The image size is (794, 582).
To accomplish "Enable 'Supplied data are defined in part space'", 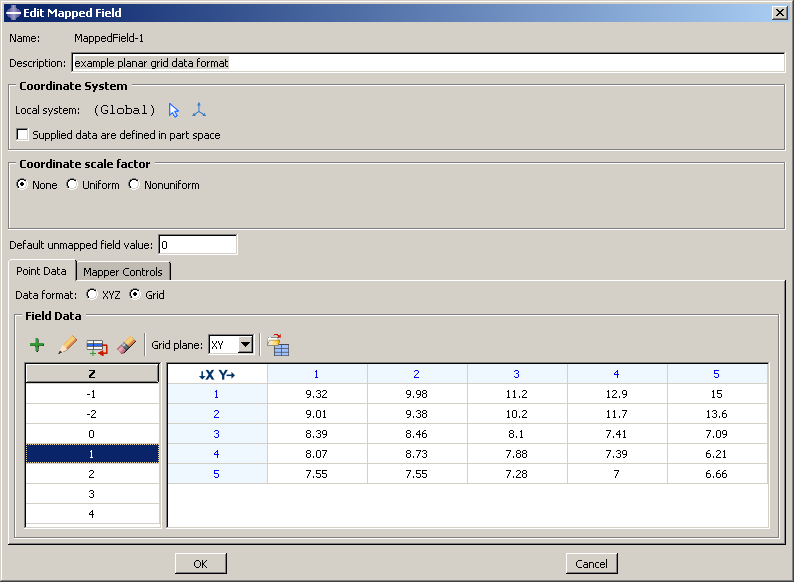I will [x=23, y=135].
